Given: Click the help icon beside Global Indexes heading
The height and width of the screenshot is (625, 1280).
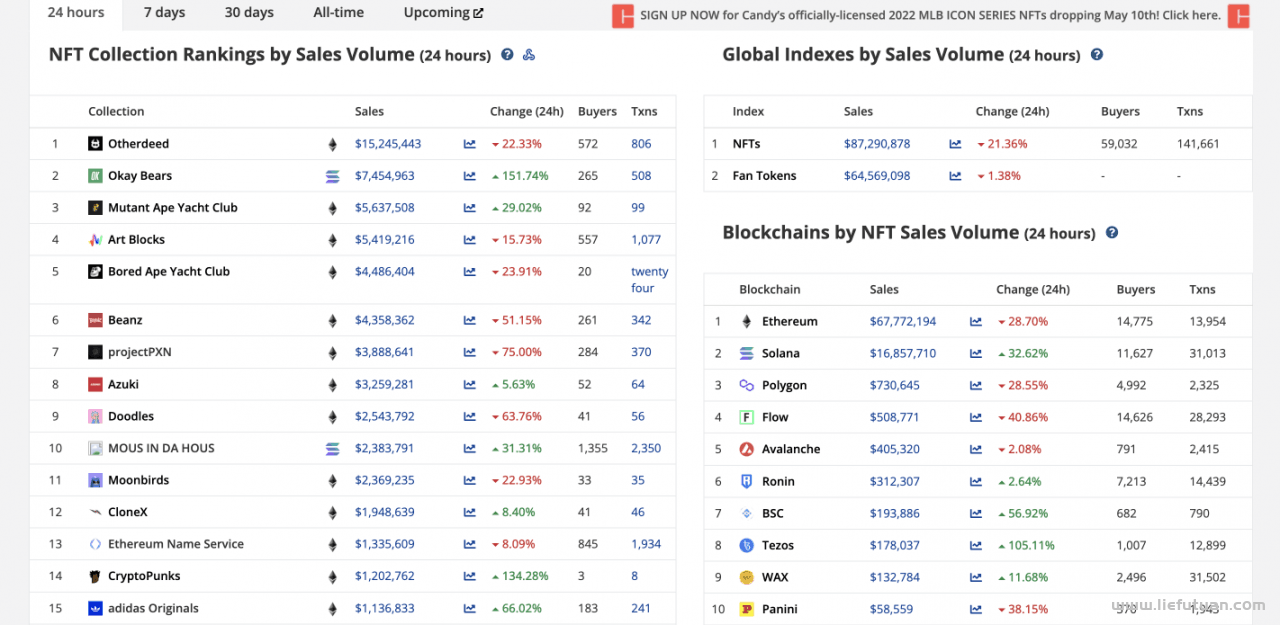Looking at the screenshot, I should coord(1097,55).
